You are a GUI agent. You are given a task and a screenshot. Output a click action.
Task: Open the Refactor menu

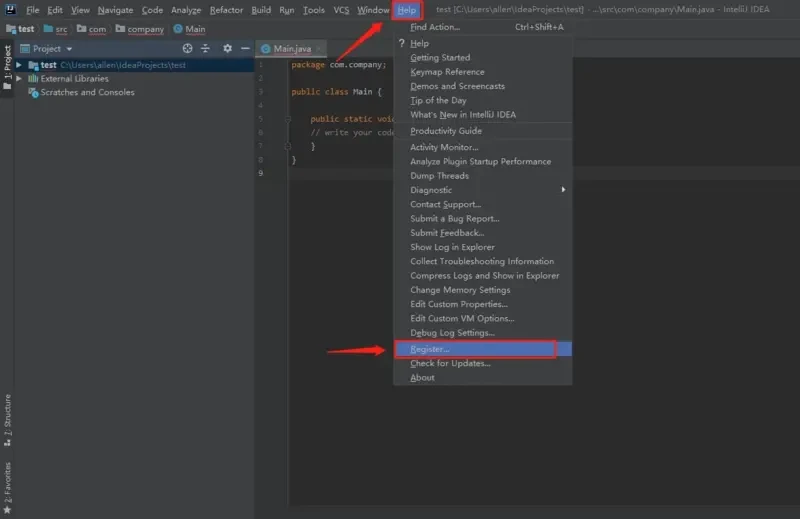click(226, 10)
